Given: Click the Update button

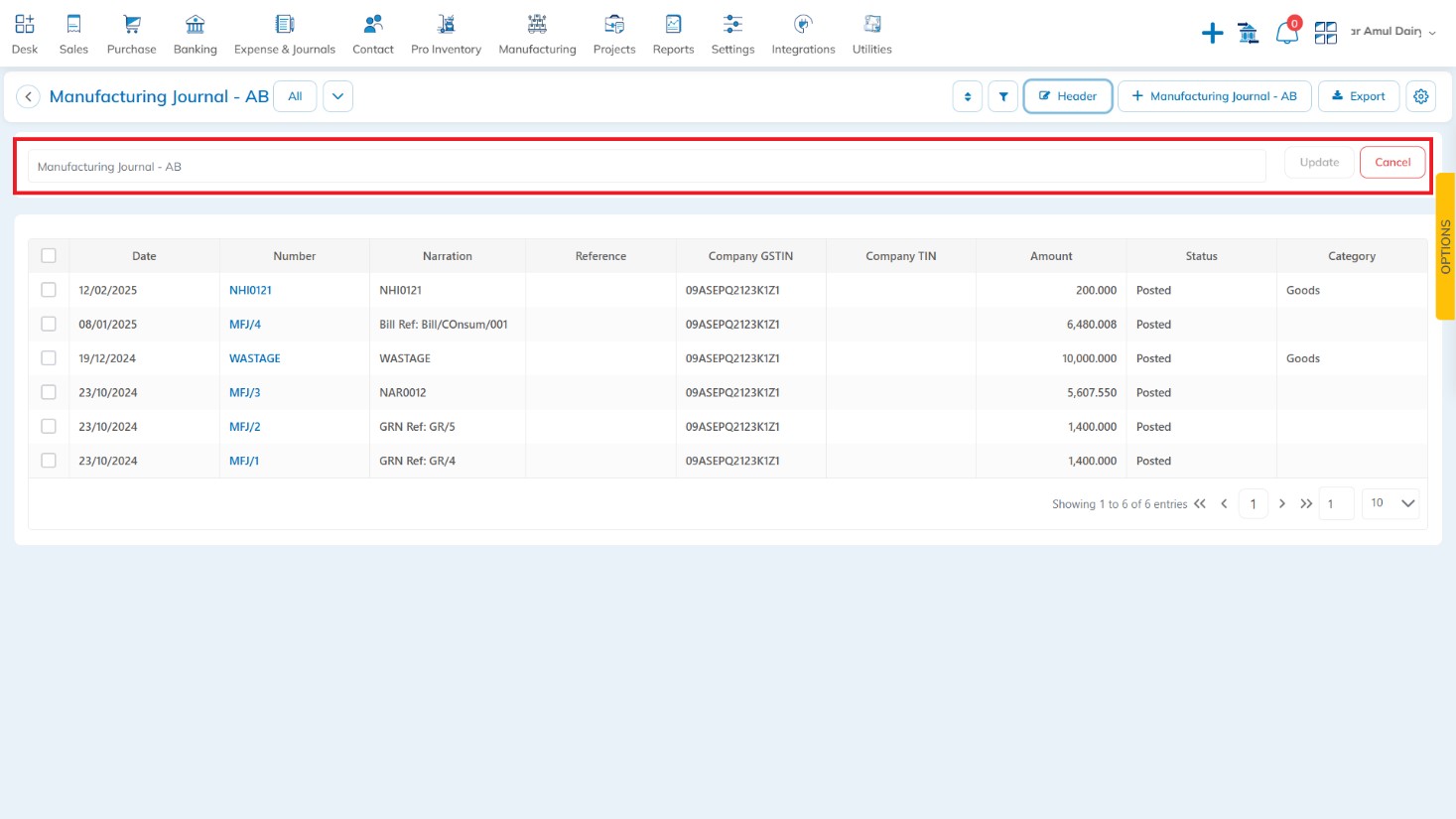Looking at the screenshot, I should 1319,162.
